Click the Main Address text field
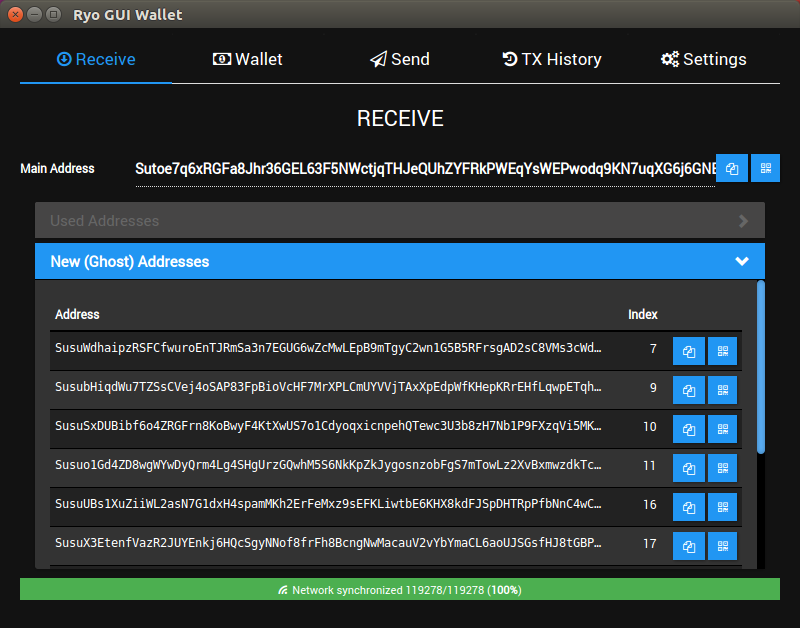 [x=425, y=169]
